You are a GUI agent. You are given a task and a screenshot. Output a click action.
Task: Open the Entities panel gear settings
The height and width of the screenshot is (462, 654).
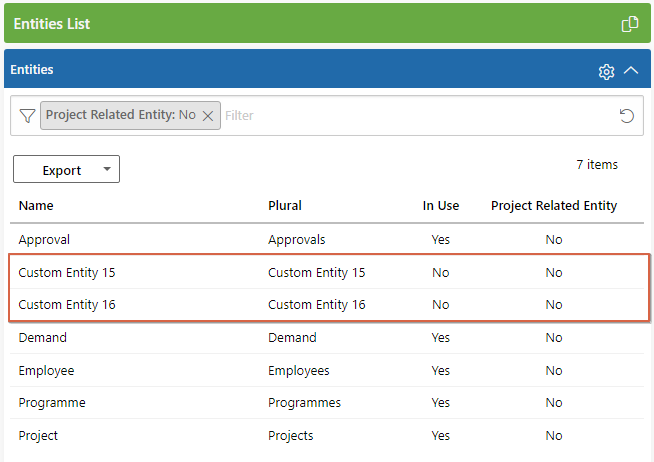click(606, 72)
